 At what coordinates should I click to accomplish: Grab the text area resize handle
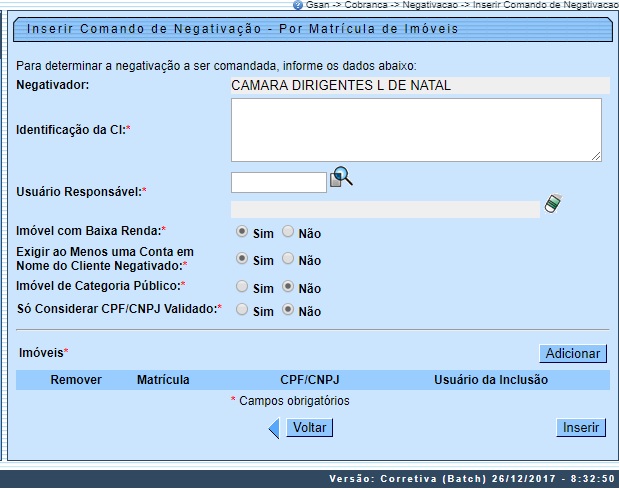pos(596,156)
